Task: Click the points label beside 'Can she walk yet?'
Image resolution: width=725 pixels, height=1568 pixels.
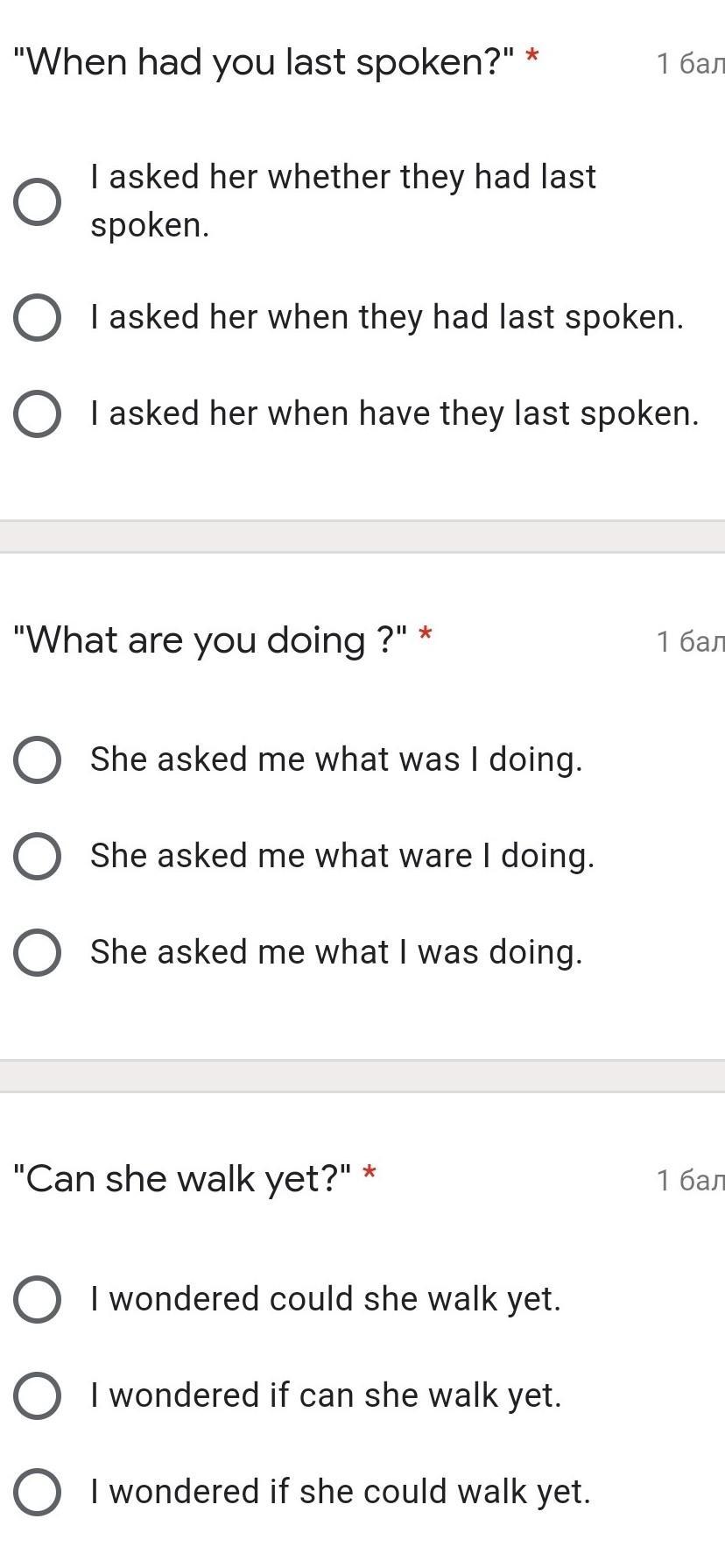Action: pyautogui.click(x=690, y=1181)
